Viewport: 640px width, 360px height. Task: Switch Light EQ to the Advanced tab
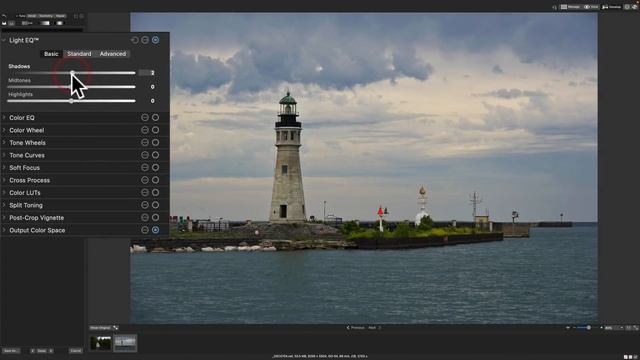(113, 54)
